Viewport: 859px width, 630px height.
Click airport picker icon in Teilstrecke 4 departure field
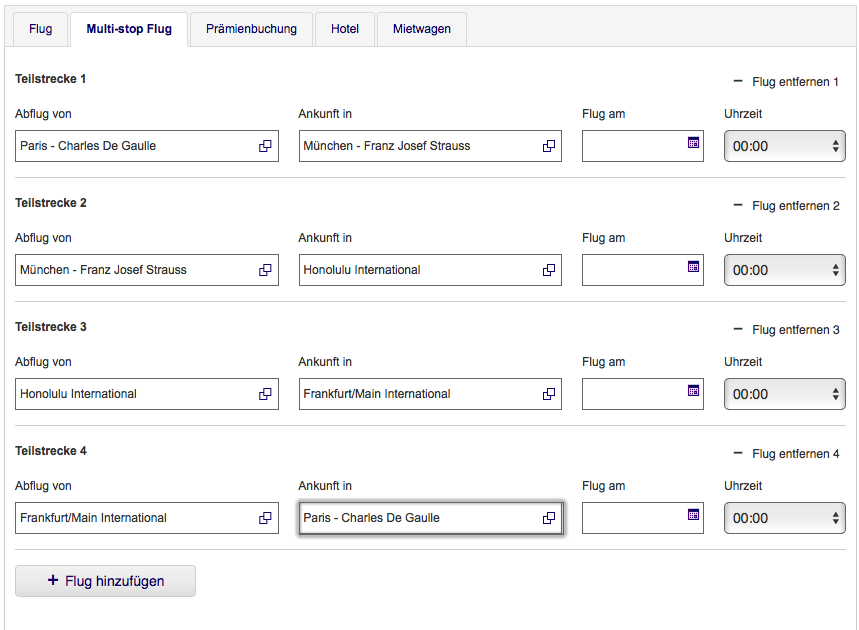click(265, 518)
